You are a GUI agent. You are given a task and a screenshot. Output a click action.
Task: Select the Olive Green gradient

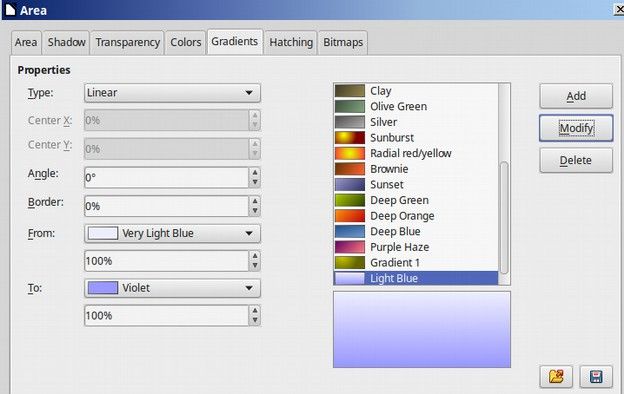point(416,106)
